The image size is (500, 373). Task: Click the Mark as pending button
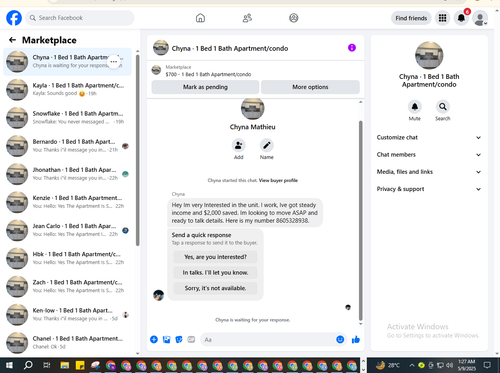[x=205, y=87]
